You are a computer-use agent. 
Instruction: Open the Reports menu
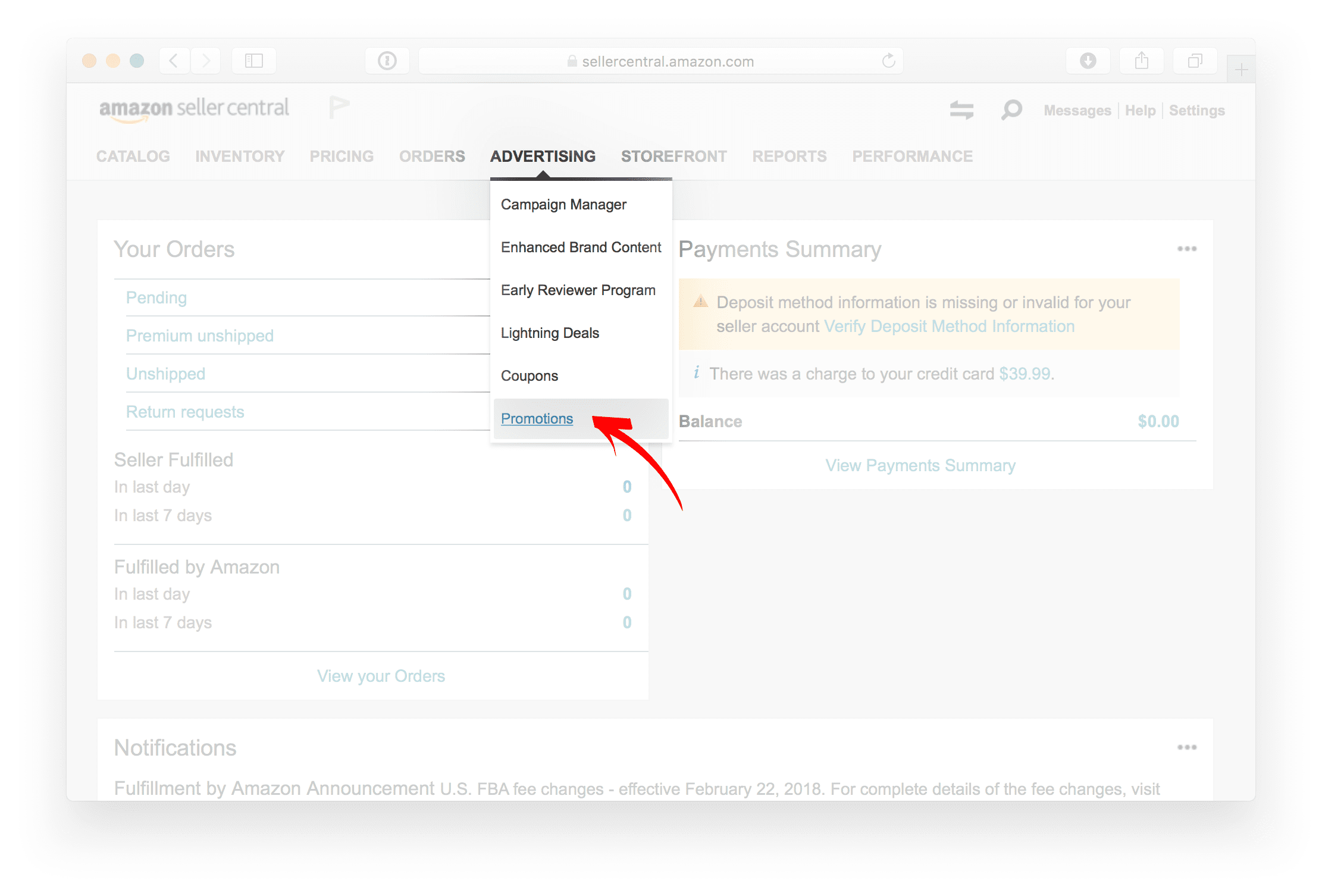790,156
